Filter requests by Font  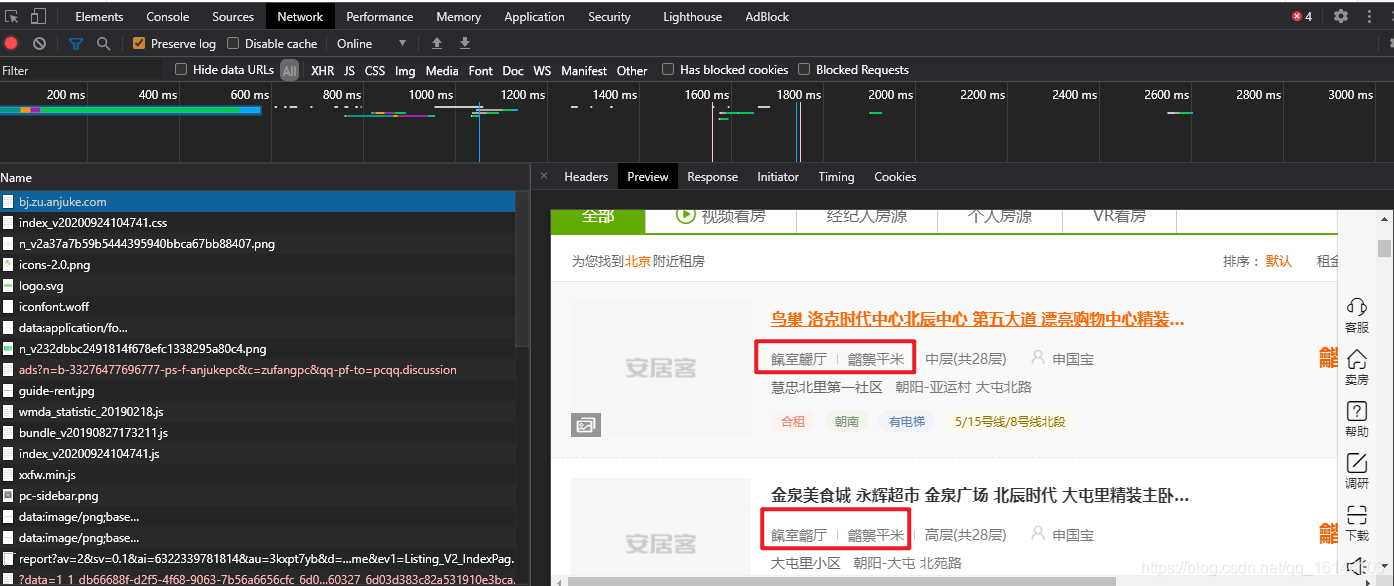[481, 71]
